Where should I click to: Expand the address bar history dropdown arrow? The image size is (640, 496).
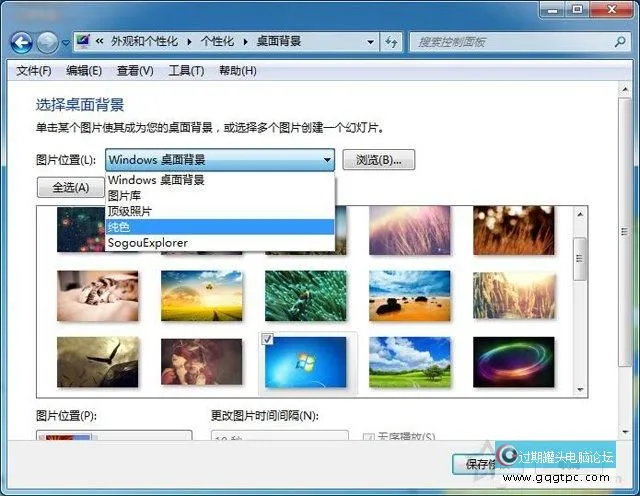tap(370, 42)
